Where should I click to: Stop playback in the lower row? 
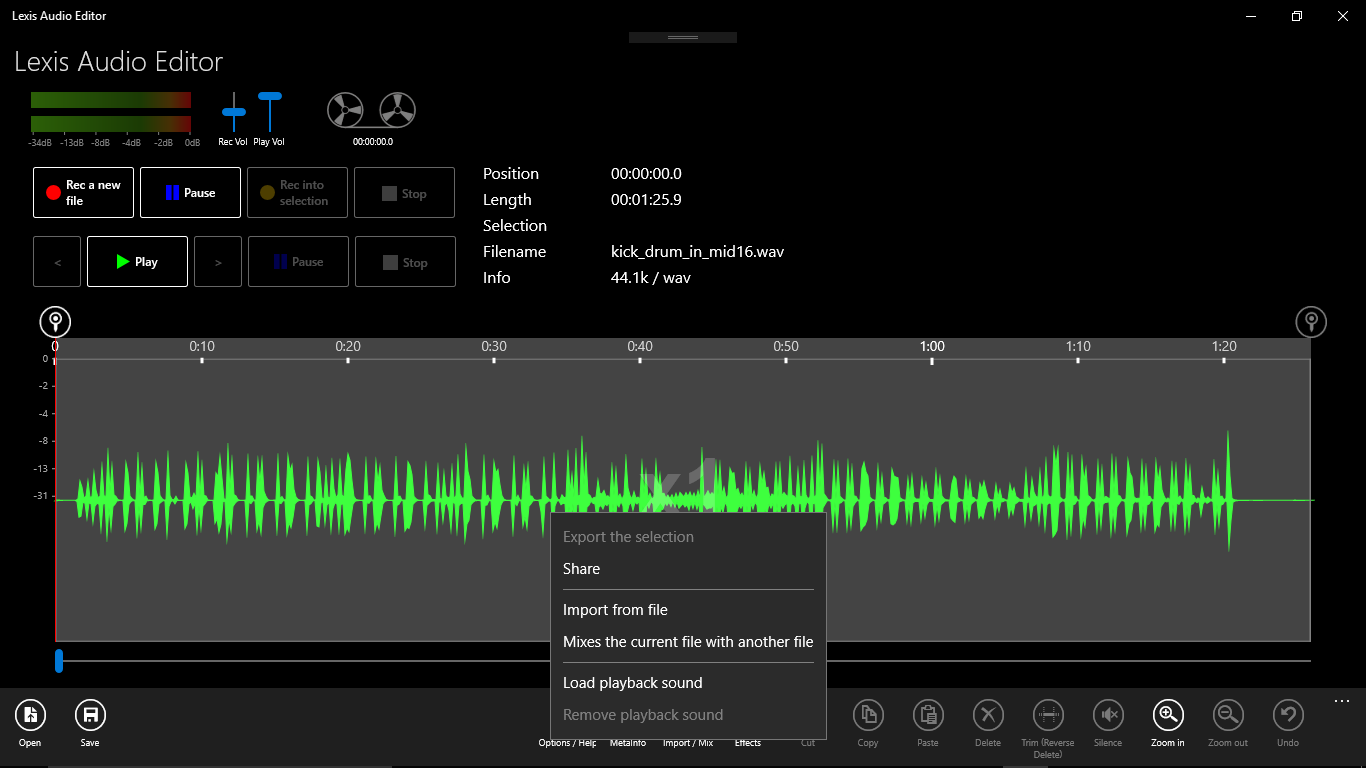[x=405, y=262]
